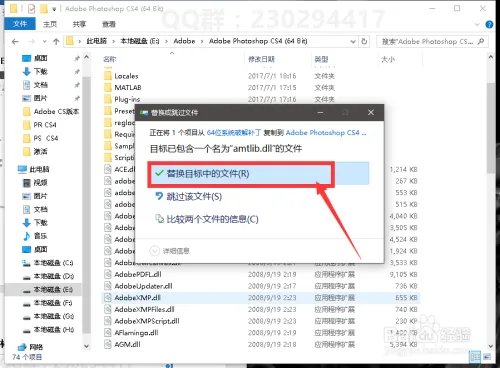500x368 pixels.
Task: Click 本地磁盘 (E:) breadcrumb in address bar
Action: click(x=140, y=41)
